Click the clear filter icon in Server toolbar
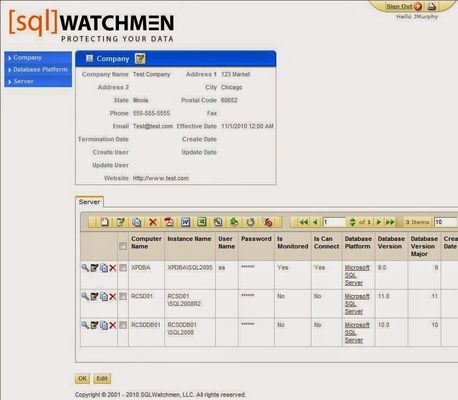Viewport: 458px width, 400px height. [267, 222]
